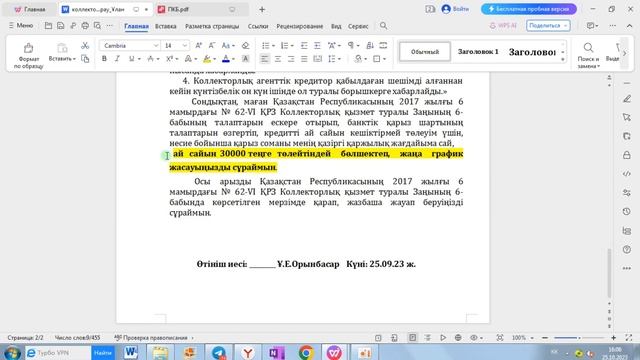The width and height of the screenshot is (640, 360).
Task: Expand the Вставить paste dropdown arrow
Action: (74, 59)
